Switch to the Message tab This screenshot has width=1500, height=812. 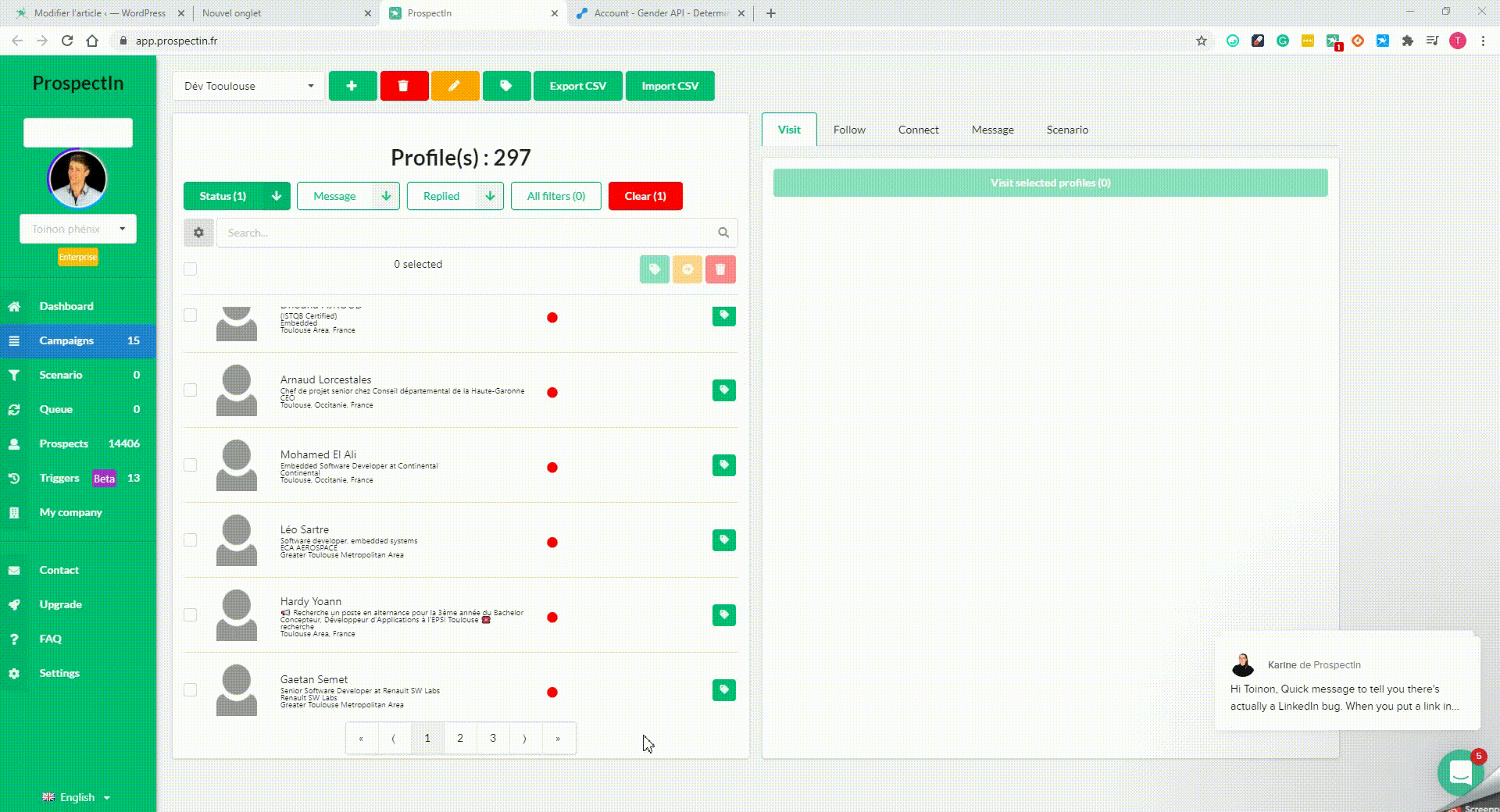pos(993,130)
